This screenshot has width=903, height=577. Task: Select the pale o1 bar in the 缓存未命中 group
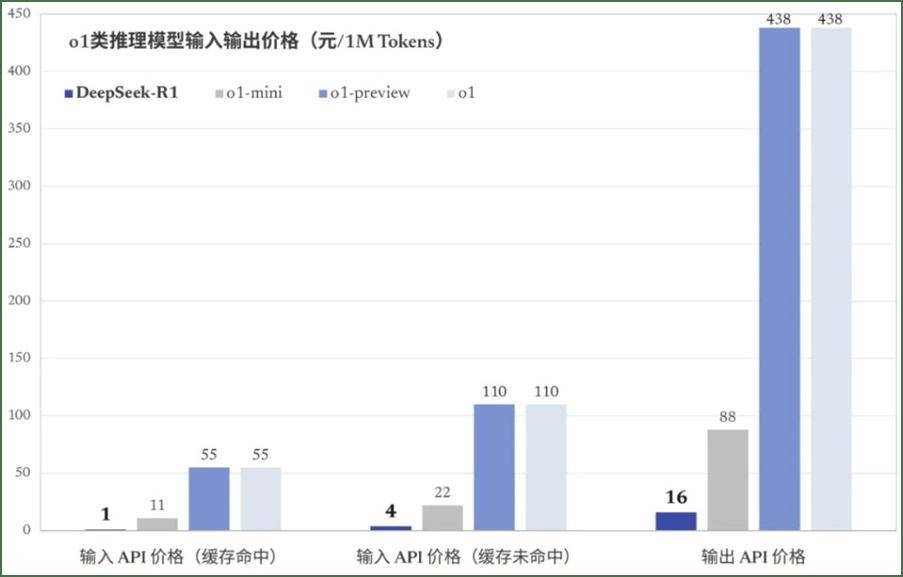[x=546, y=467]
